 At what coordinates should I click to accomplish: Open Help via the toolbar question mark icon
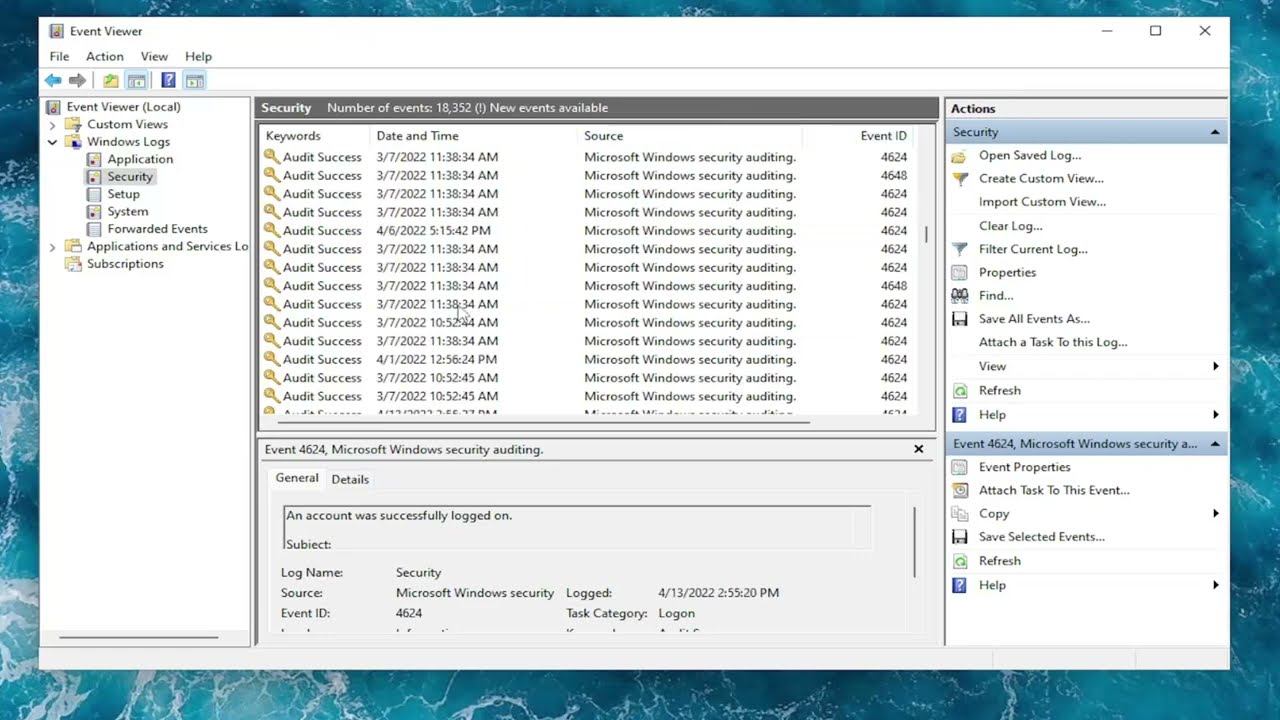168,81
